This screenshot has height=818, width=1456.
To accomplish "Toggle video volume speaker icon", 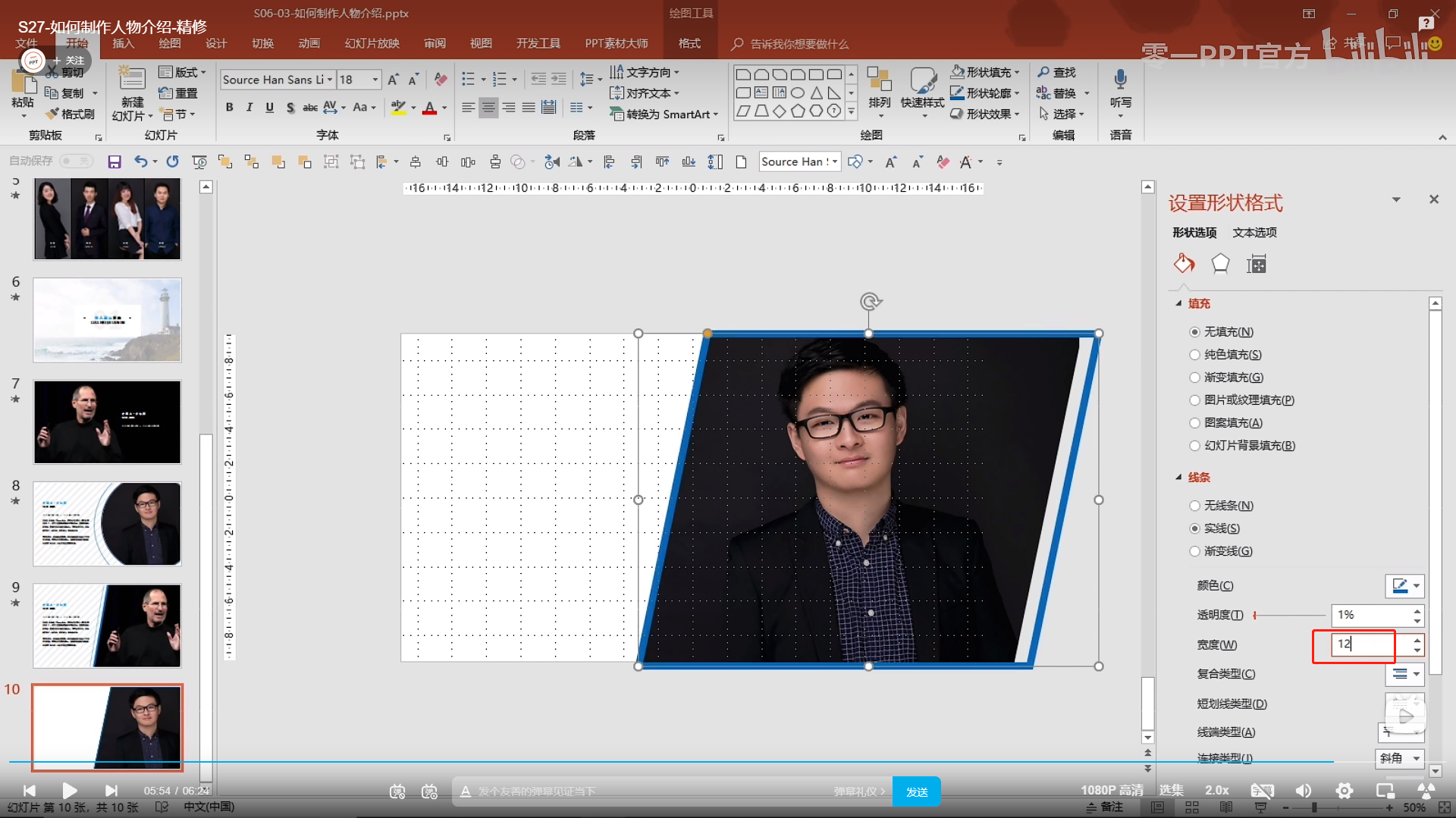I will pos(1304,791).
